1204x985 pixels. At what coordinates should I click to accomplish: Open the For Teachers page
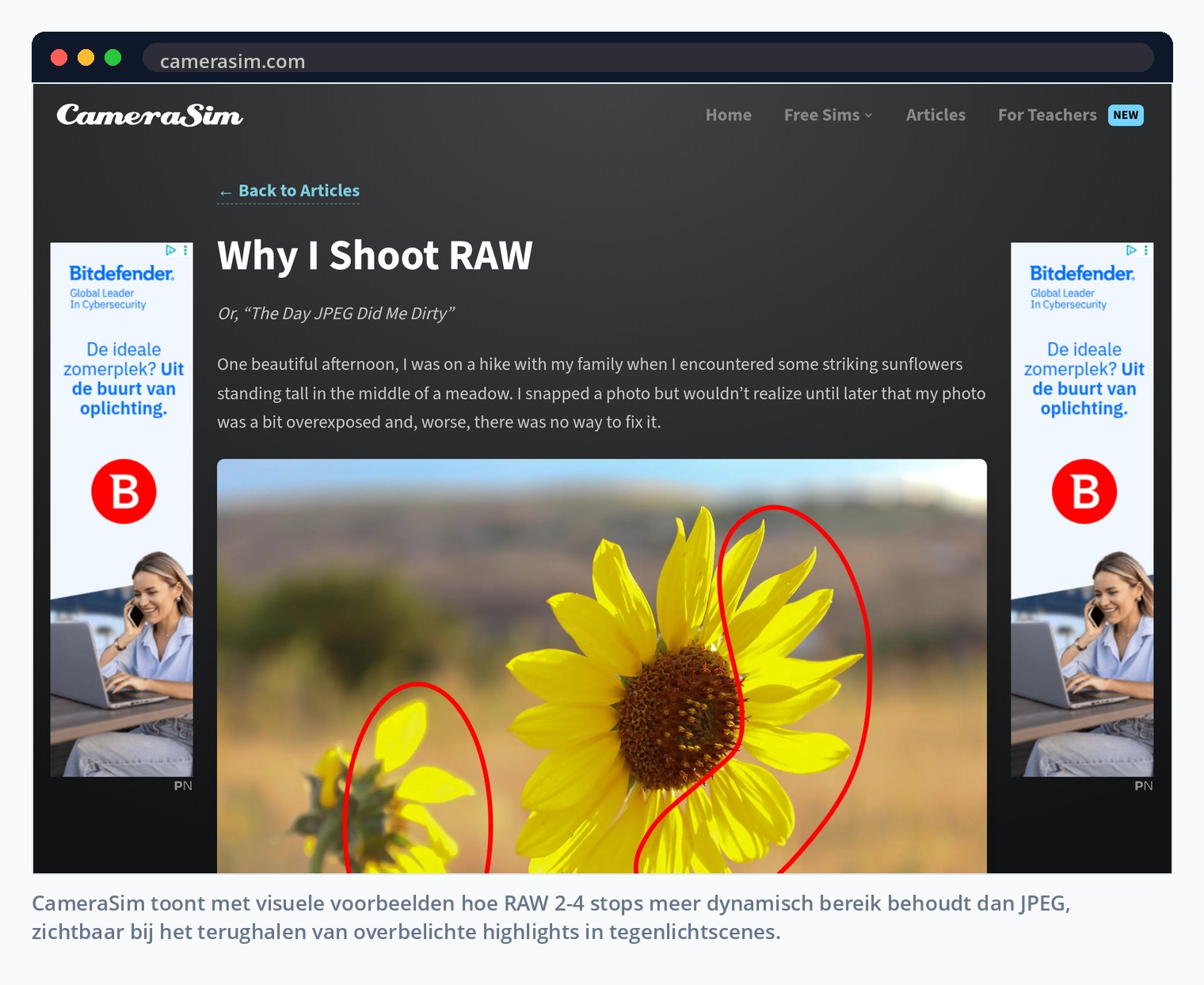1047,115
